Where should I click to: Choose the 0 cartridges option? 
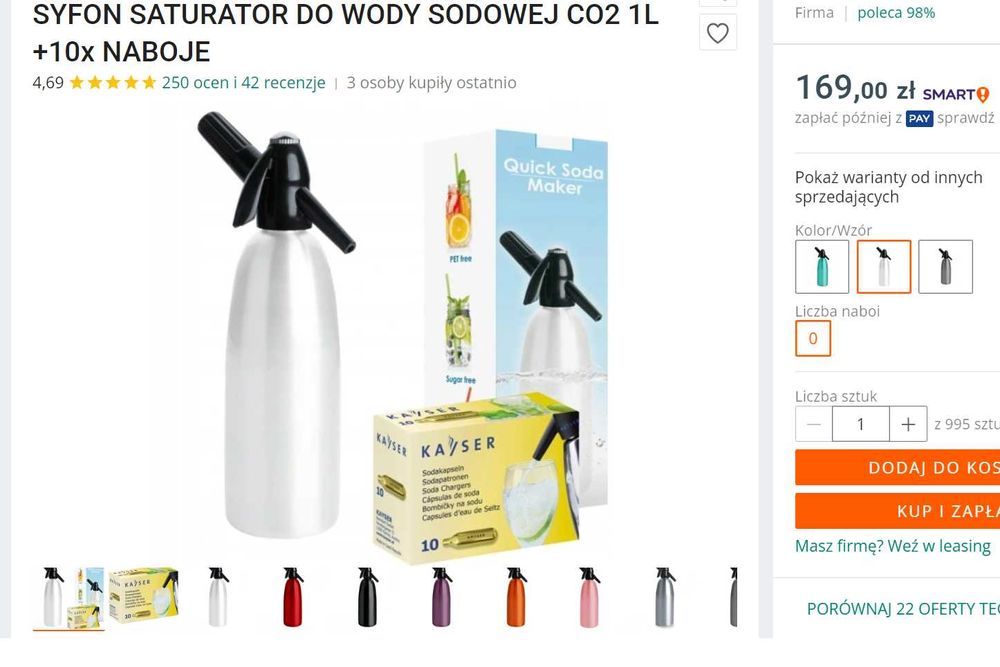(x=813, y=338)
